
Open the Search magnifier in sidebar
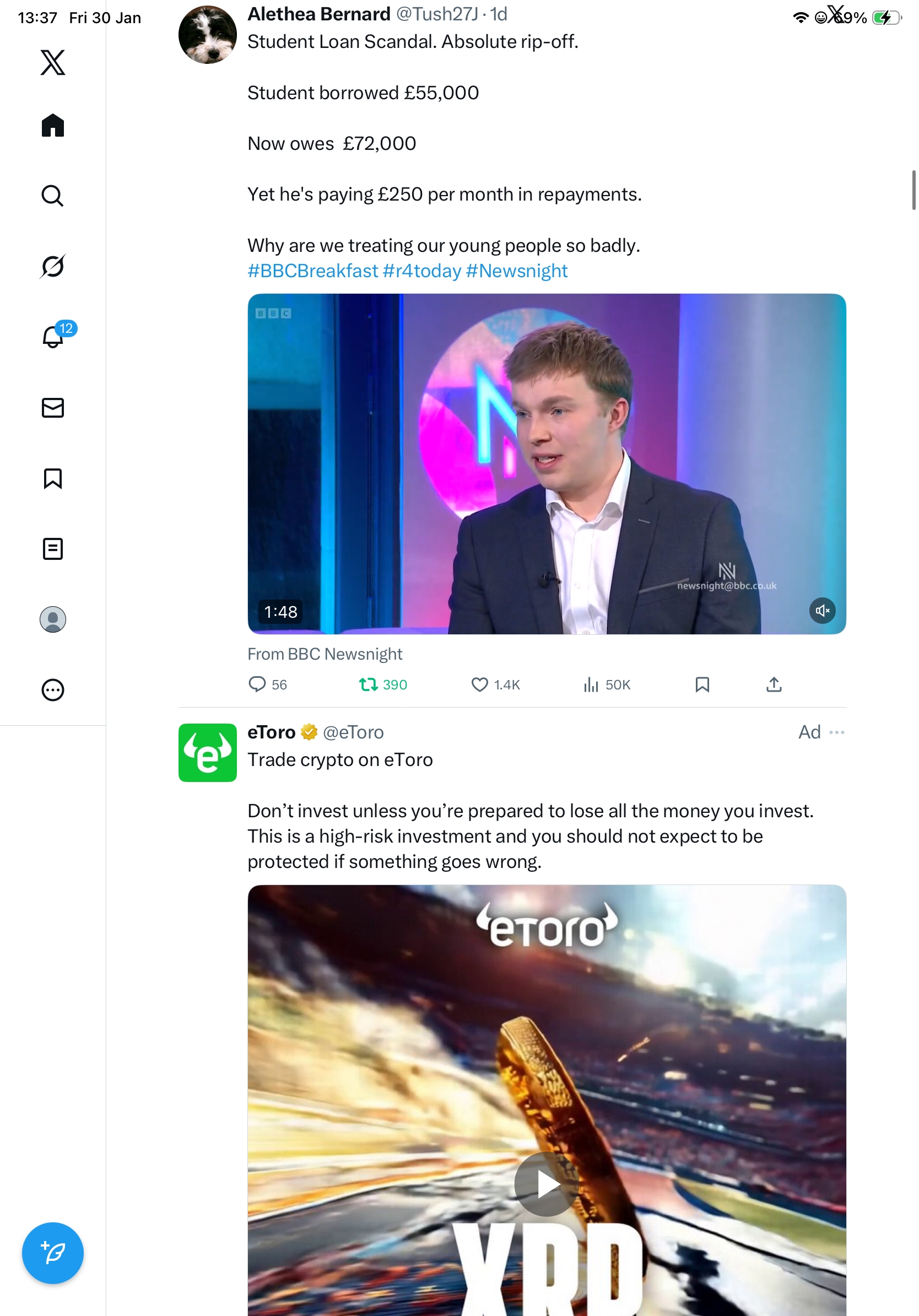[x=53, y=196]
